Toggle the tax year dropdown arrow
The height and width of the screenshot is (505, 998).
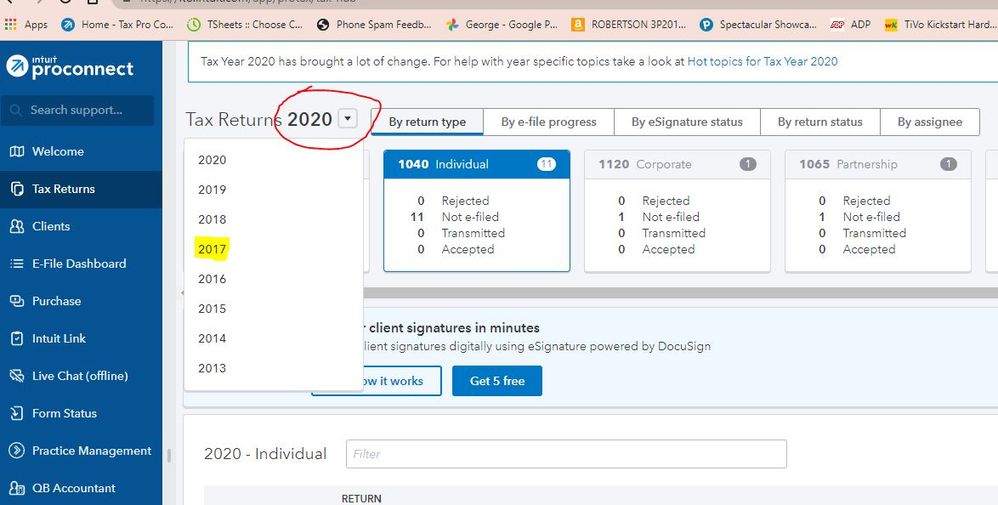coord(347,119)
